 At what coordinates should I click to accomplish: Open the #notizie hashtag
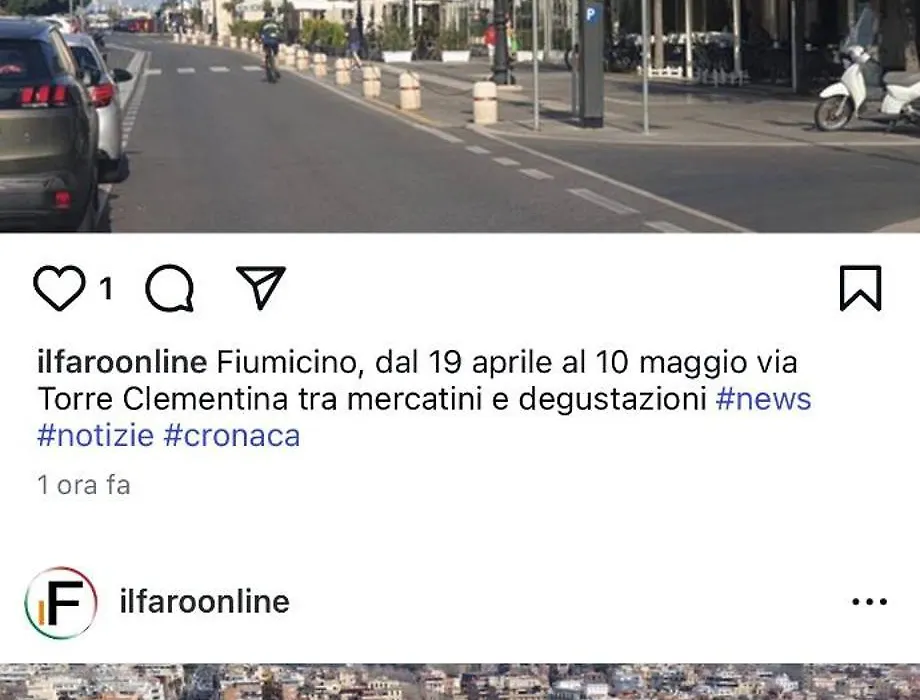(x=95, y=436)
